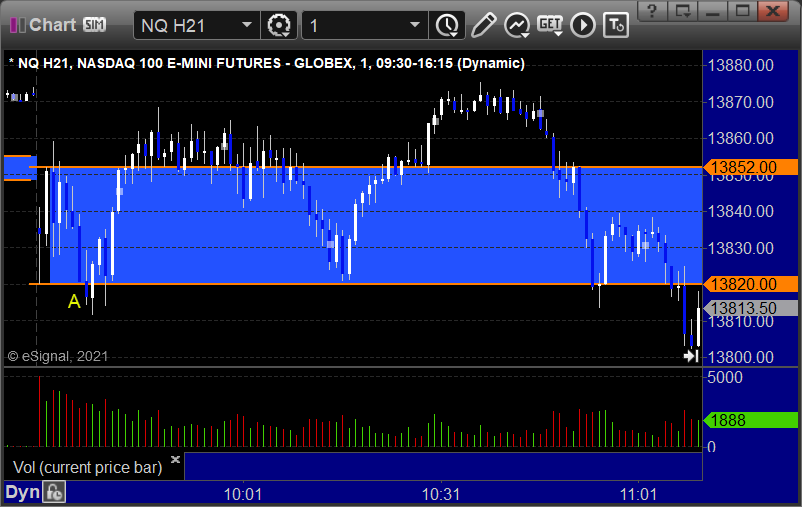The image size is (802, 507).
Task: Close the Vol study panel
Action: tap(175, 459)
